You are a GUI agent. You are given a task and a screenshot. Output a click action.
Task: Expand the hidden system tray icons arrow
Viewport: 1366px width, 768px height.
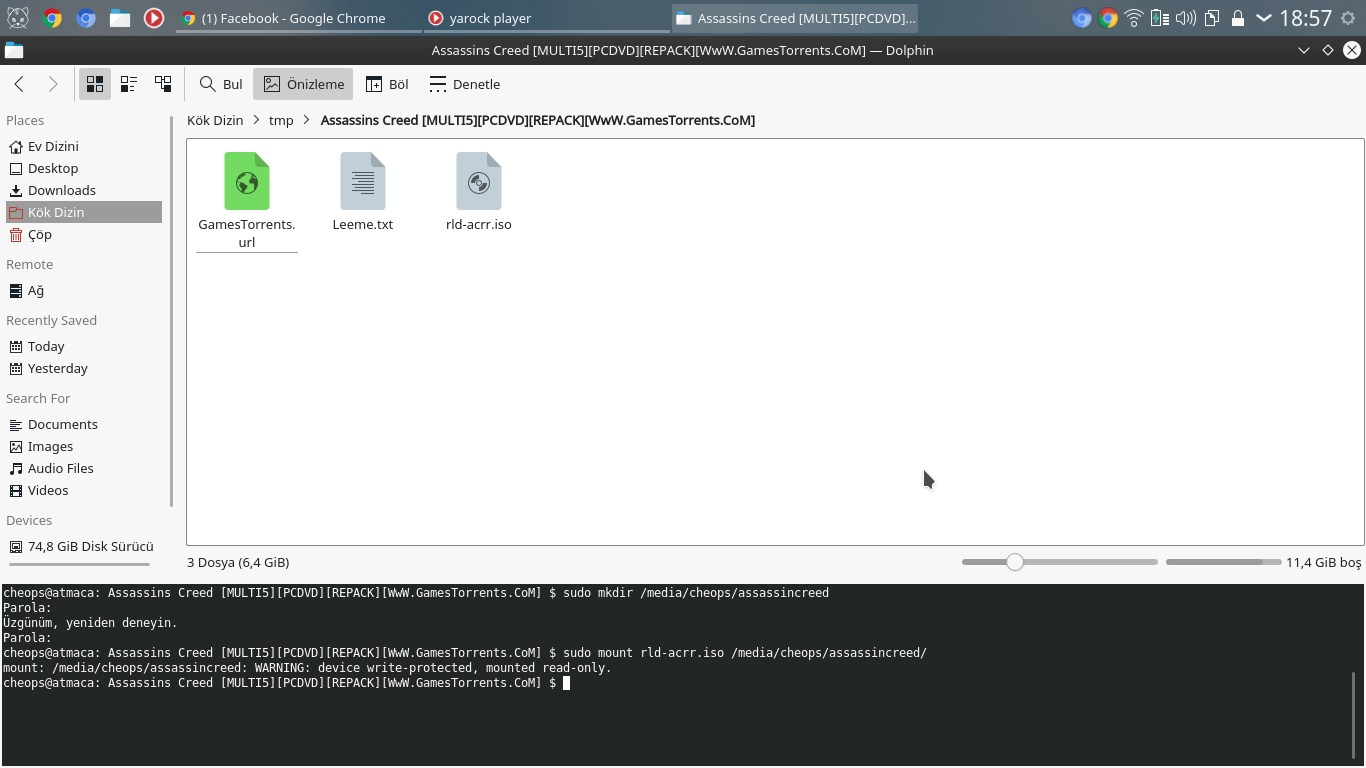point(1264,18)
